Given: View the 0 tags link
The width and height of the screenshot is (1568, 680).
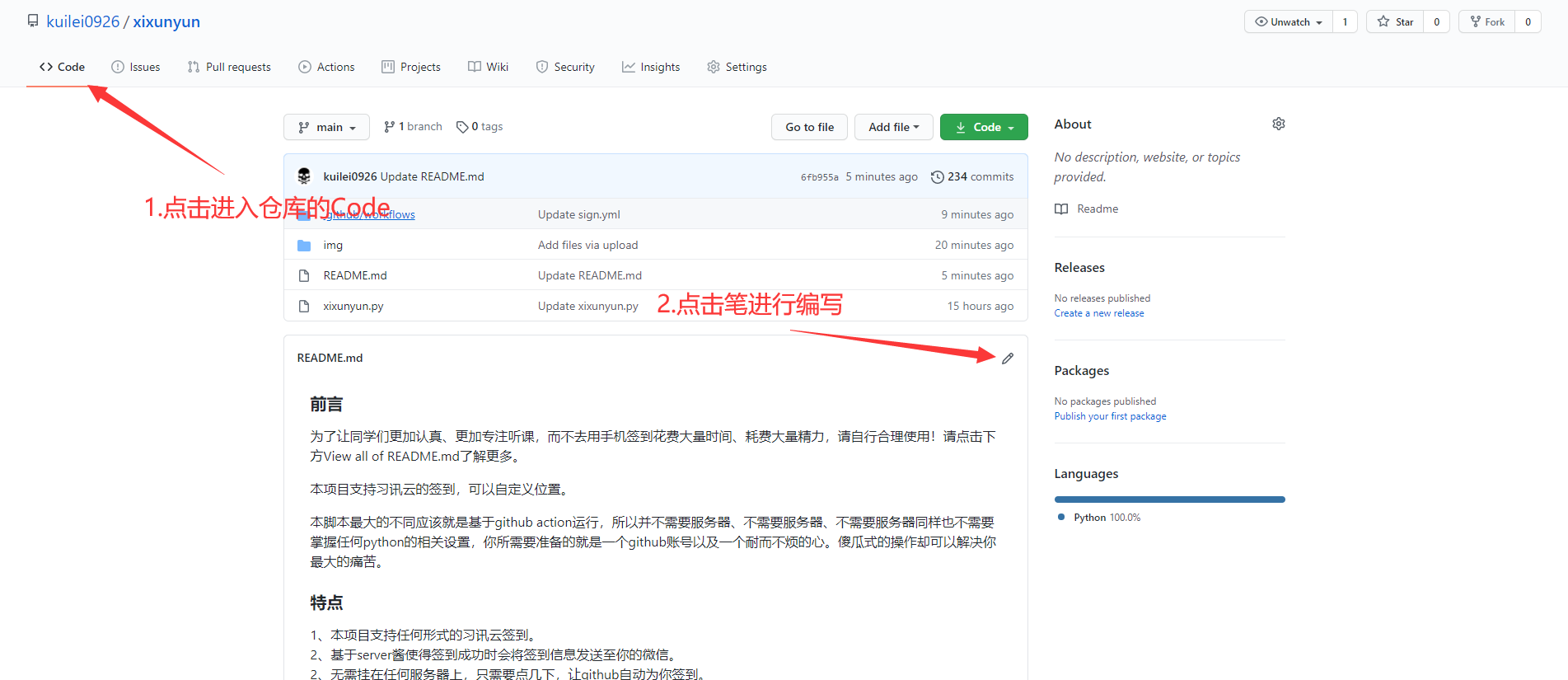Looking at the screenshot, I should [480, 126].
